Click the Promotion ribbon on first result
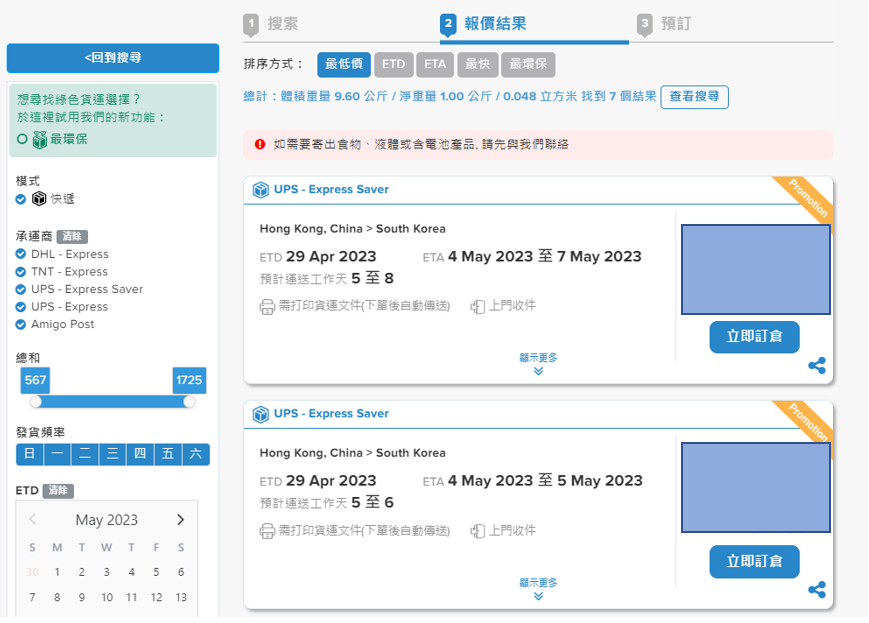The height and width of the screenshot is (623, 869). pos(807,198)
